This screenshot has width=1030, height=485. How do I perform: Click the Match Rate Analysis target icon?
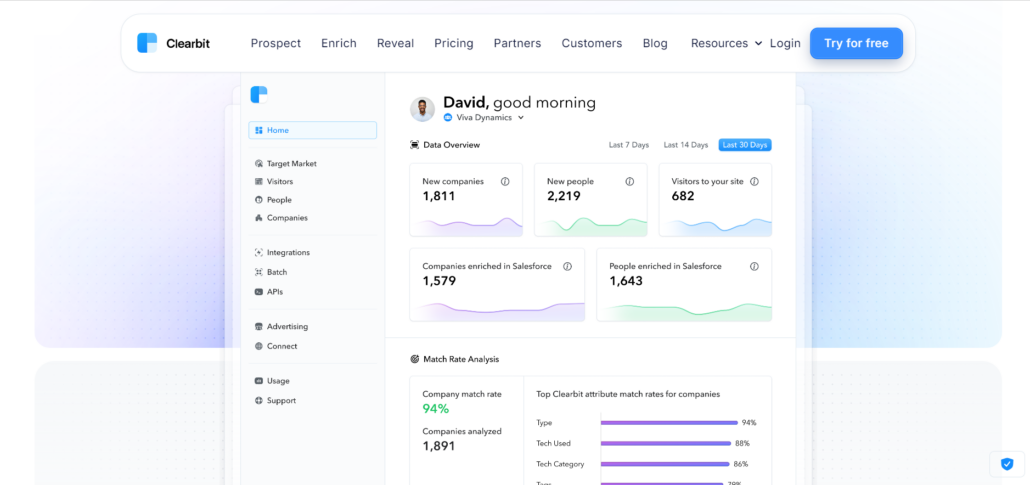tap(414, 359)
